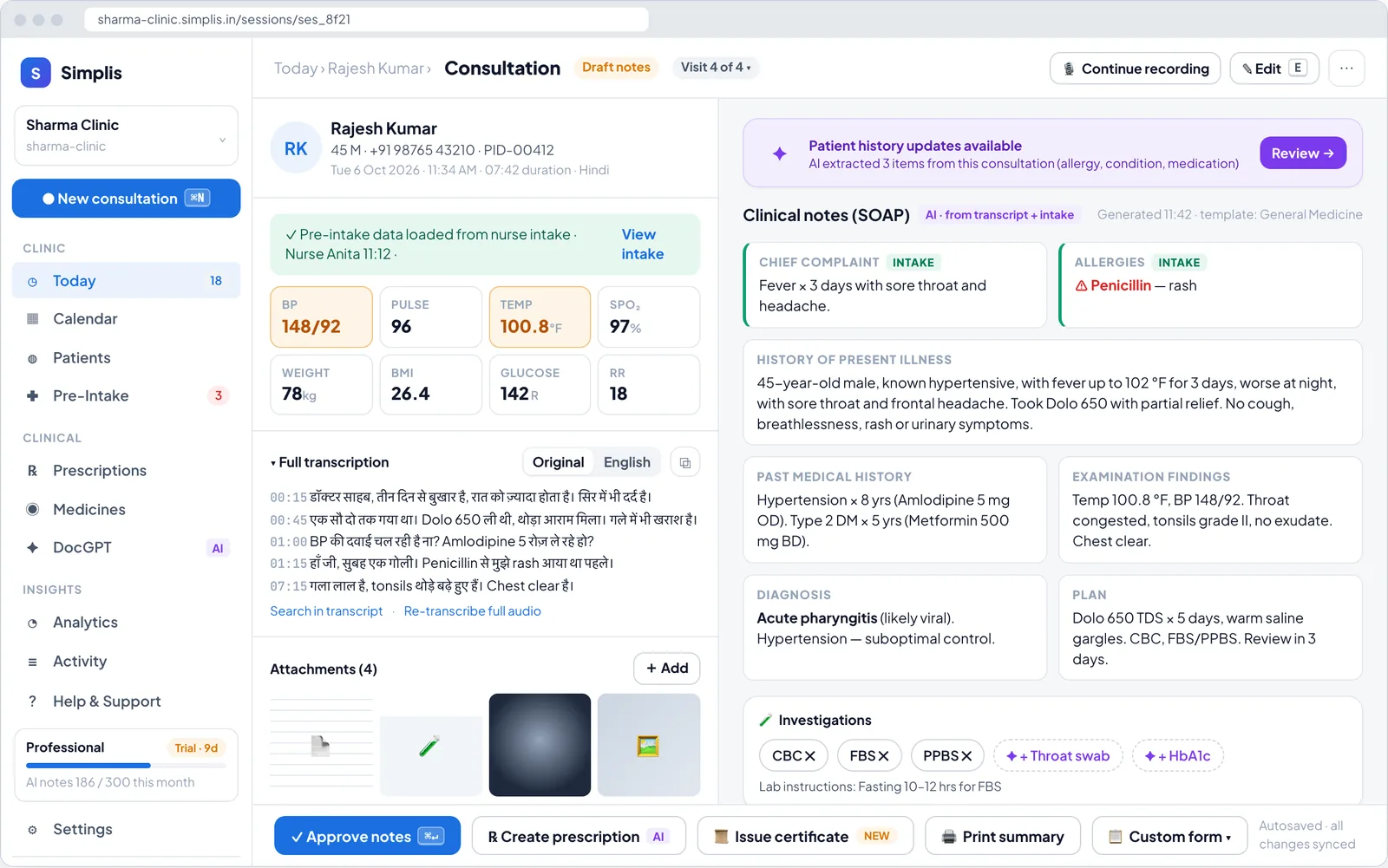Viewport: 1388px width, 868px height.
Task: Continue recording the consultation
Action: pos(1135,69)
